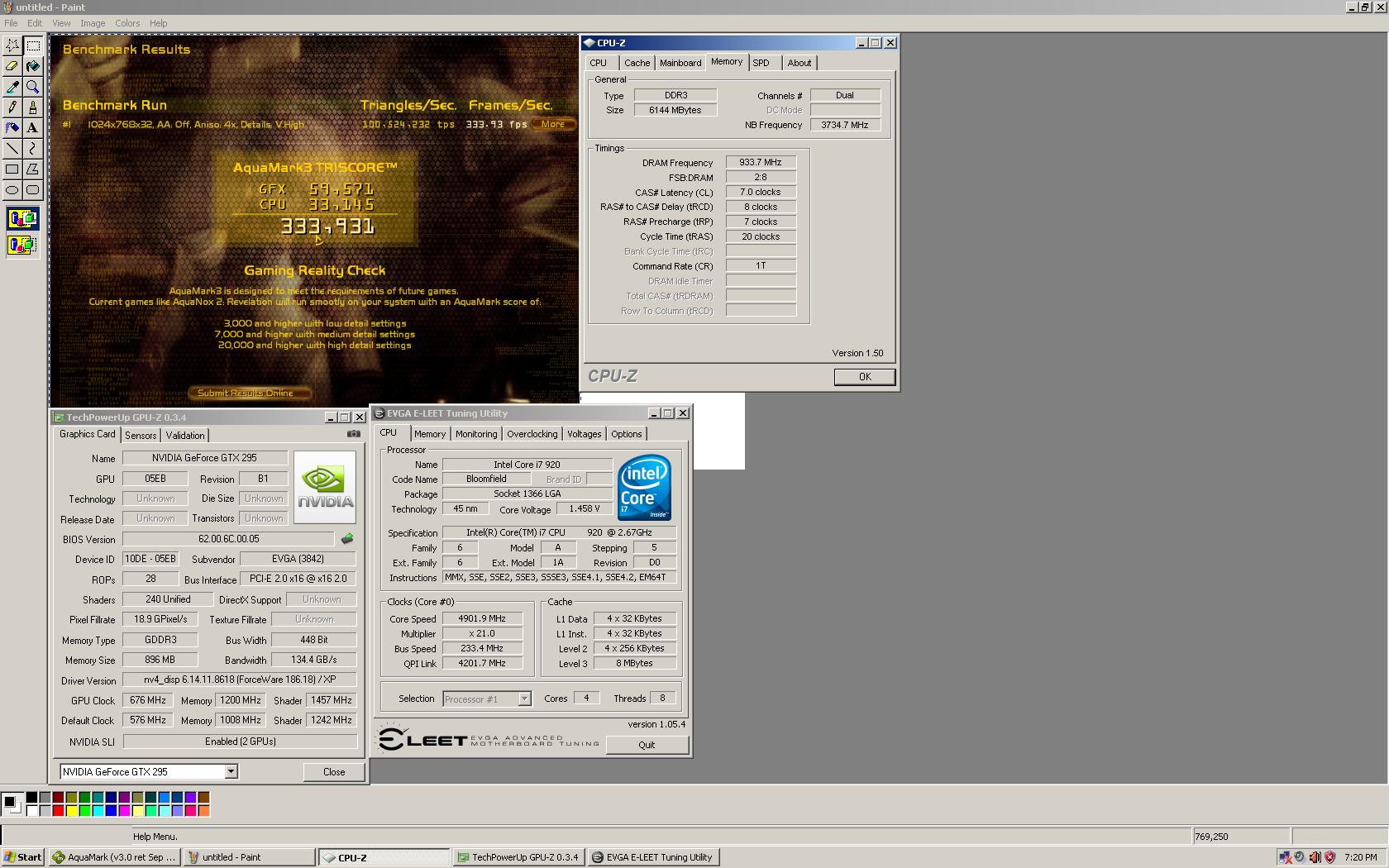Click the GPU-Z Driver Version field
1389x868 pixels.
tap(240, 680)
